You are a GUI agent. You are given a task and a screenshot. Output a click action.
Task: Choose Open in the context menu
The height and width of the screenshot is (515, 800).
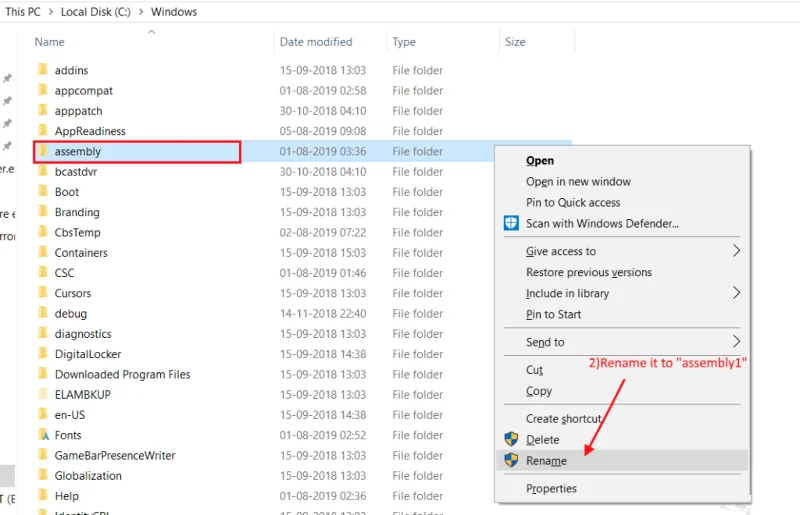(x=540, y=160)
